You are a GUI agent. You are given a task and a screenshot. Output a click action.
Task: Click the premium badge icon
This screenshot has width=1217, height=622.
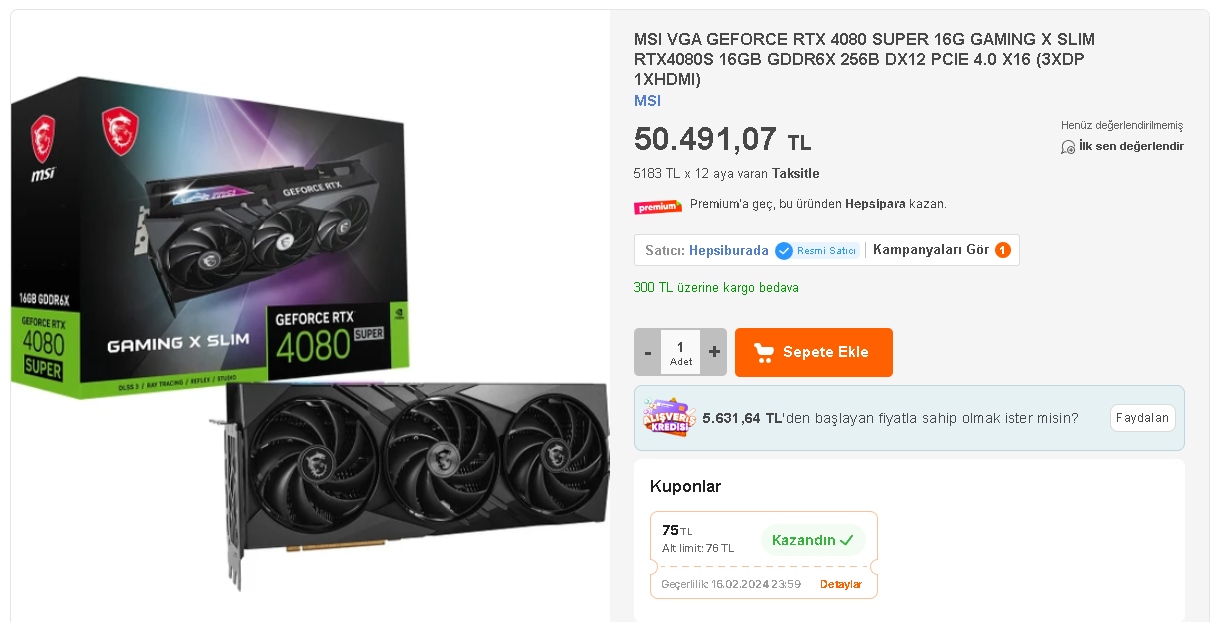pyautogui.click(x=658, y=206)
